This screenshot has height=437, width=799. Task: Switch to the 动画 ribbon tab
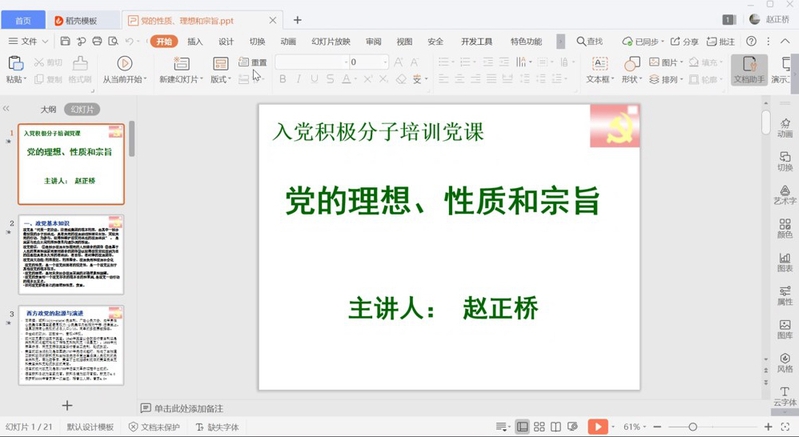[x=288, y=41]
